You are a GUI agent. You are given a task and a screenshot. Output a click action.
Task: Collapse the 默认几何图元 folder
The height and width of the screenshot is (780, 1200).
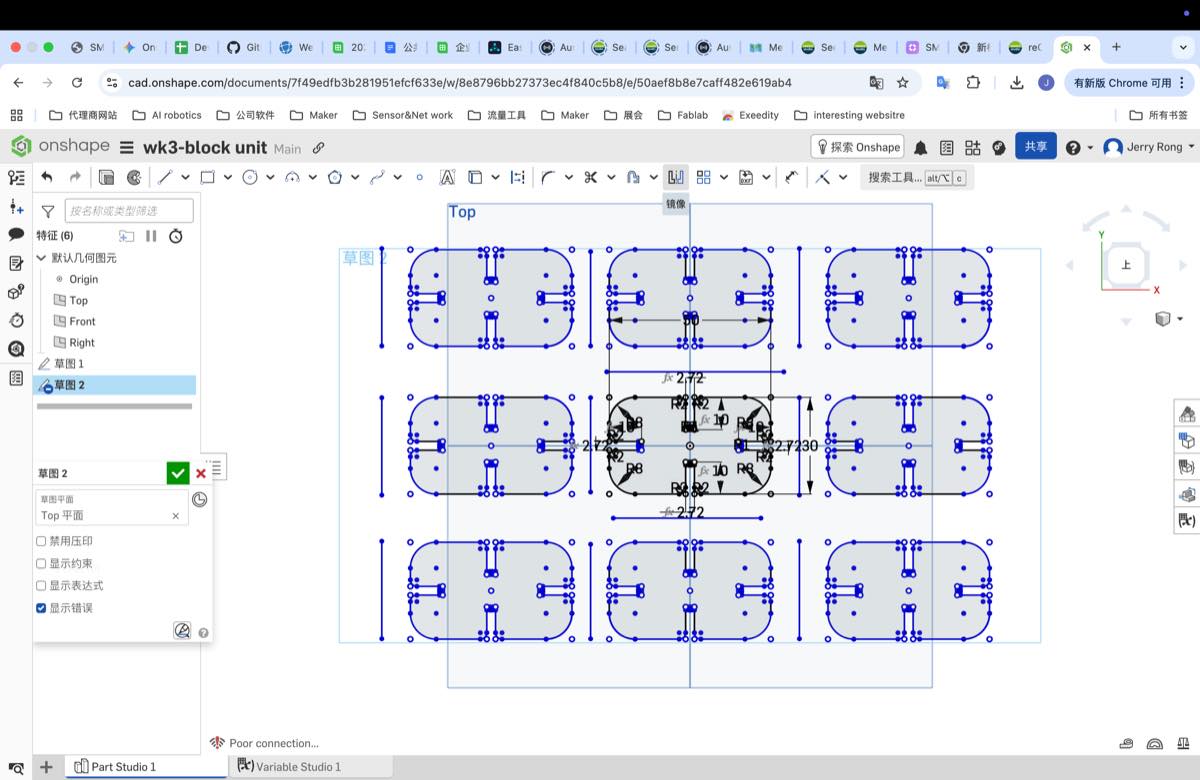[42, 258]
